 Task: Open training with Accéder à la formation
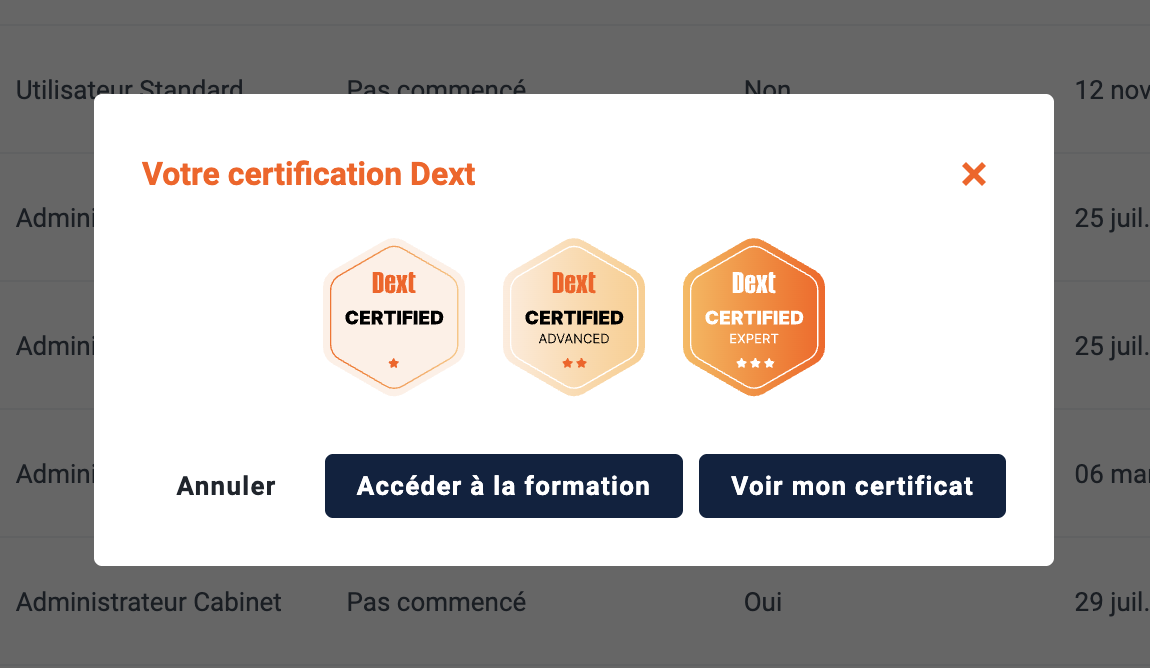pyautogui.click(x=504, y=486)
